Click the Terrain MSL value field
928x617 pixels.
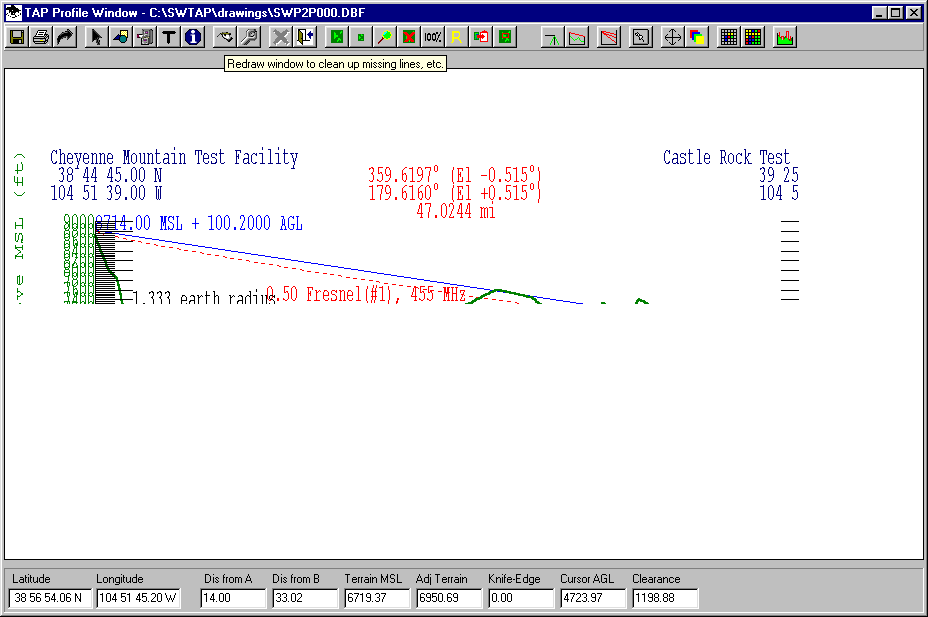coord(377,598)
